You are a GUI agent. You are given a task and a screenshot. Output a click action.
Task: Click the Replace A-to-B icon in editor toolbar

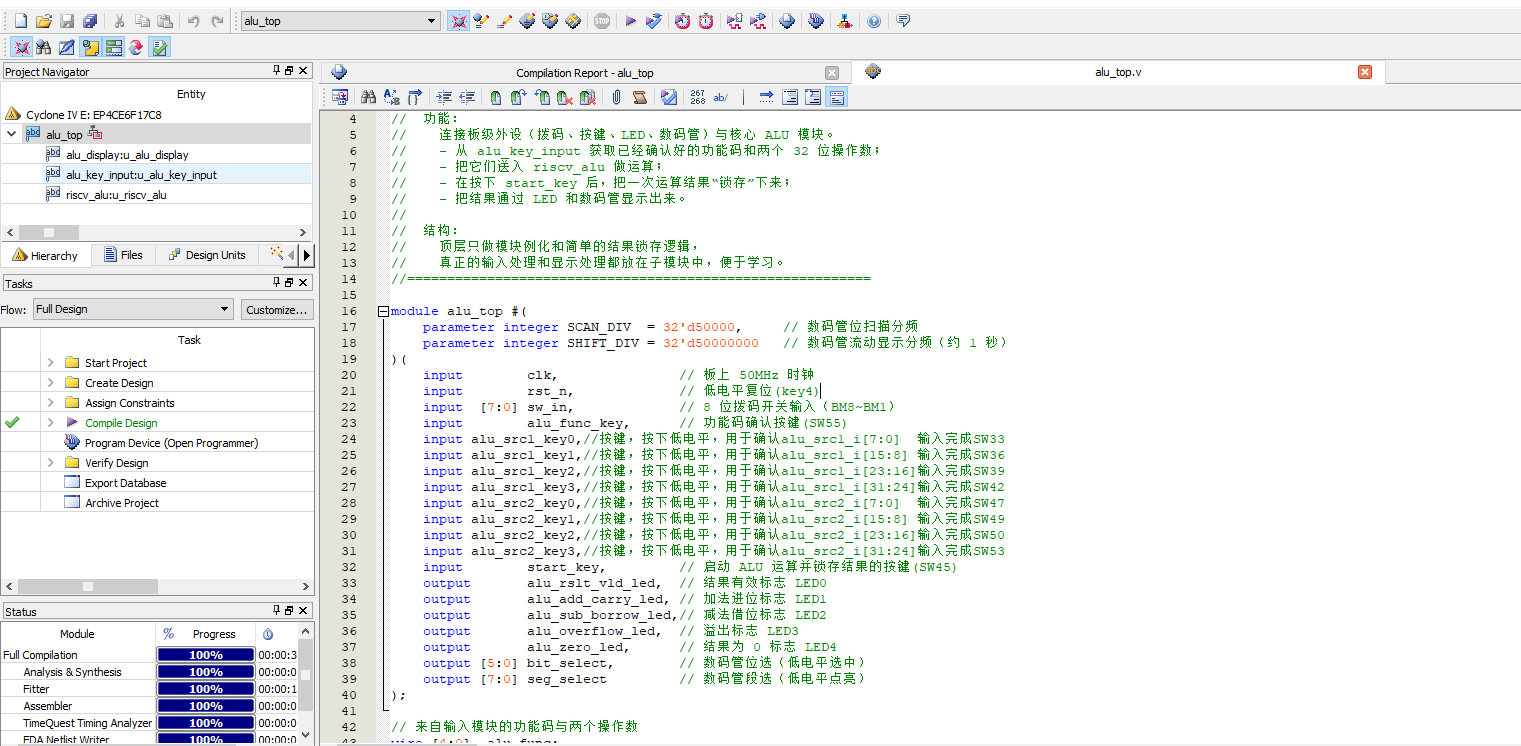(x=391, y=97)
